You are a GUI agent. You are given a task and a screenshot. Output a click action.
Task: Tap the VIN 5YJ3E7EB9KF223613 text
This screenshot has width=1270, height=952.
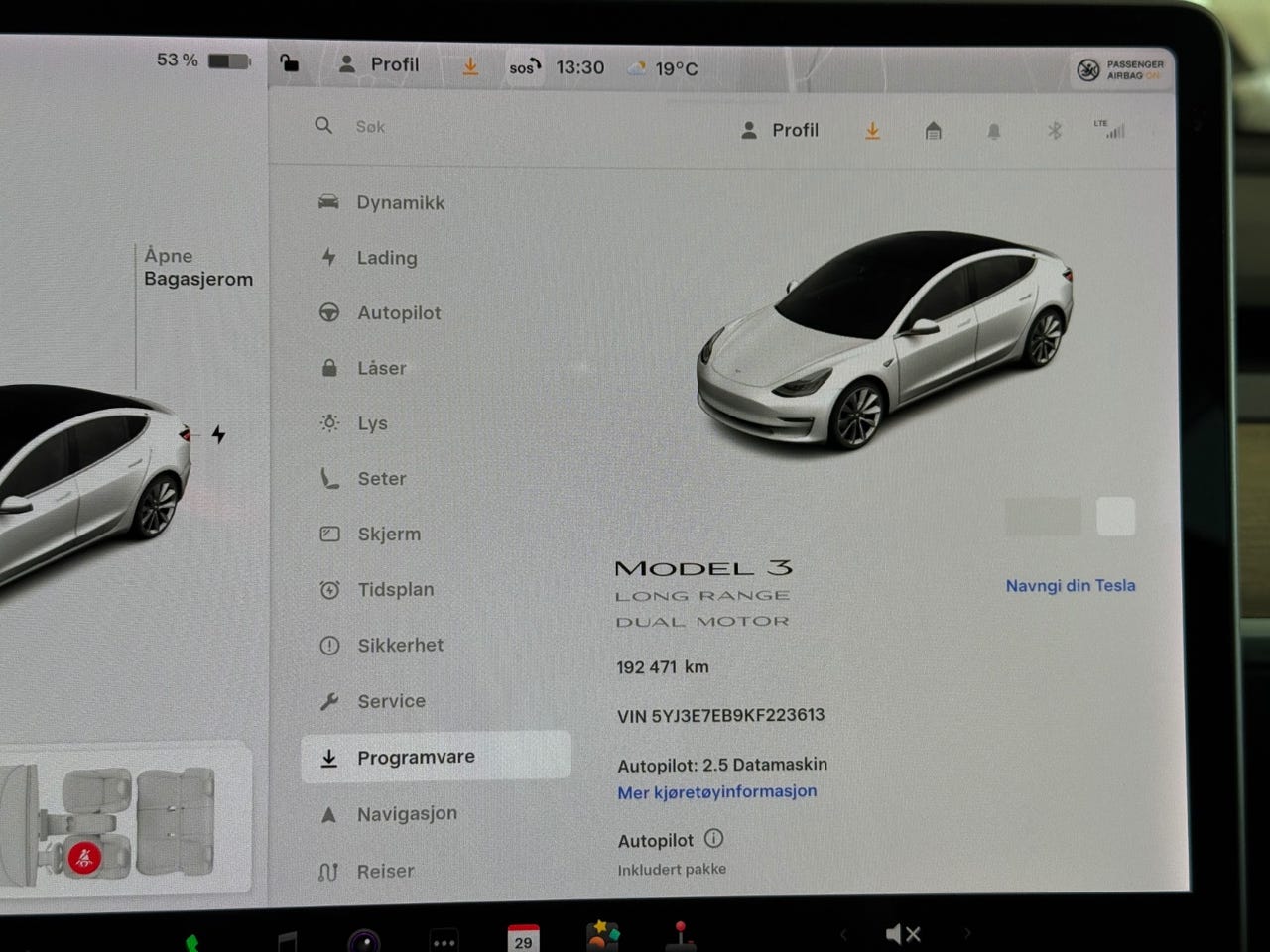(x=720, y=715)
